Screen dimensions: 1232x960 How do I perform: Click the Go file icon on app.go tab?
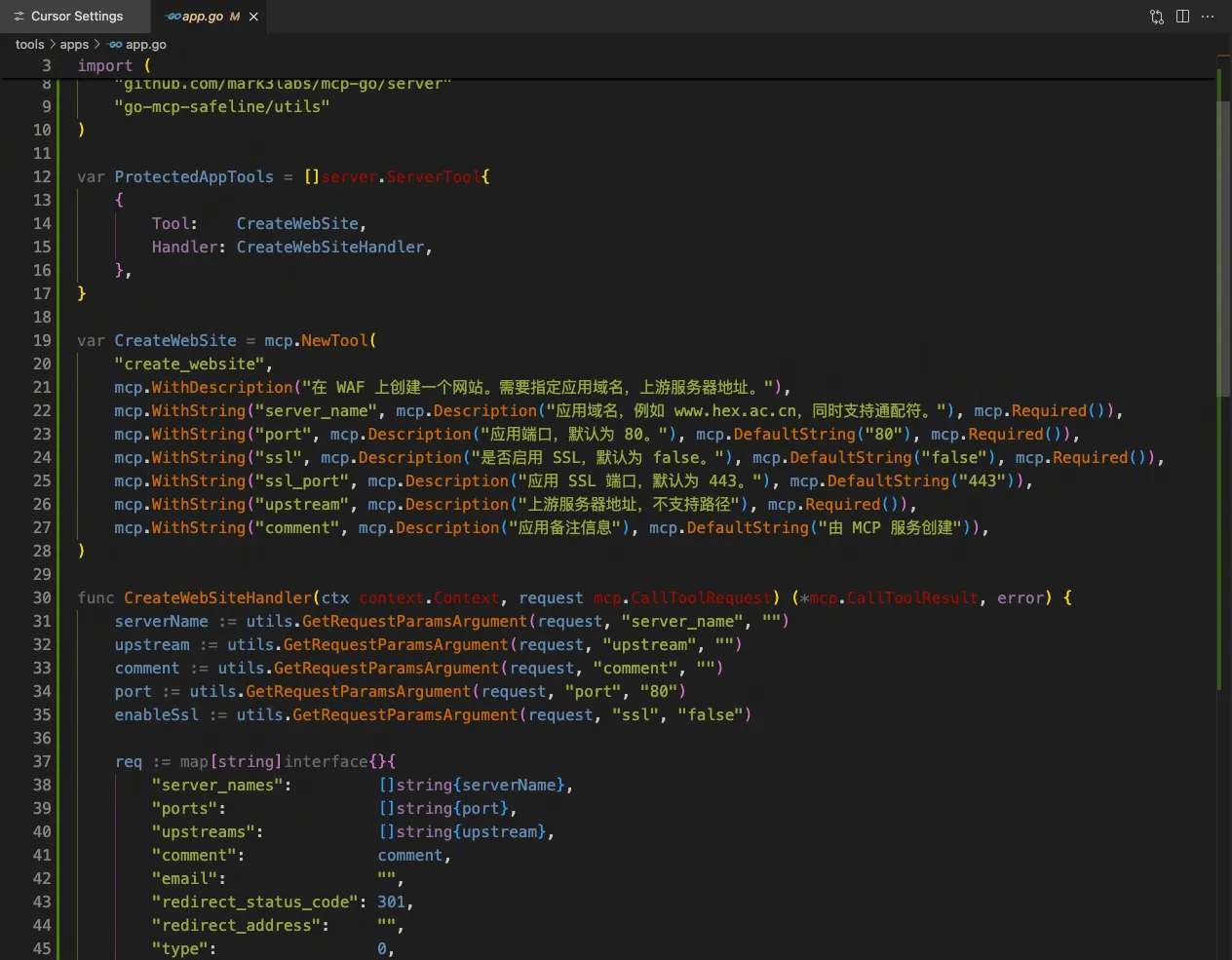pyautogui.click(x=173, y=17)
